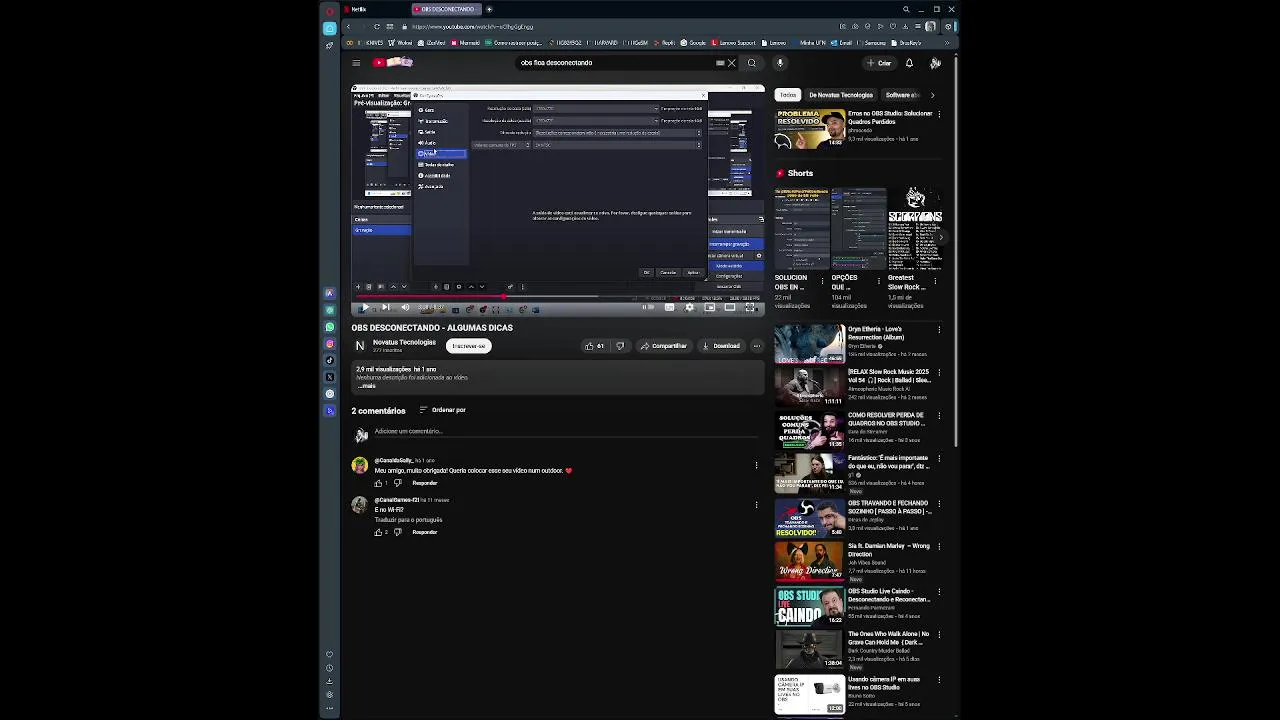The image size is (1280, 720).
Task: Open Opera sidebar settings gear
Action: 330,694
